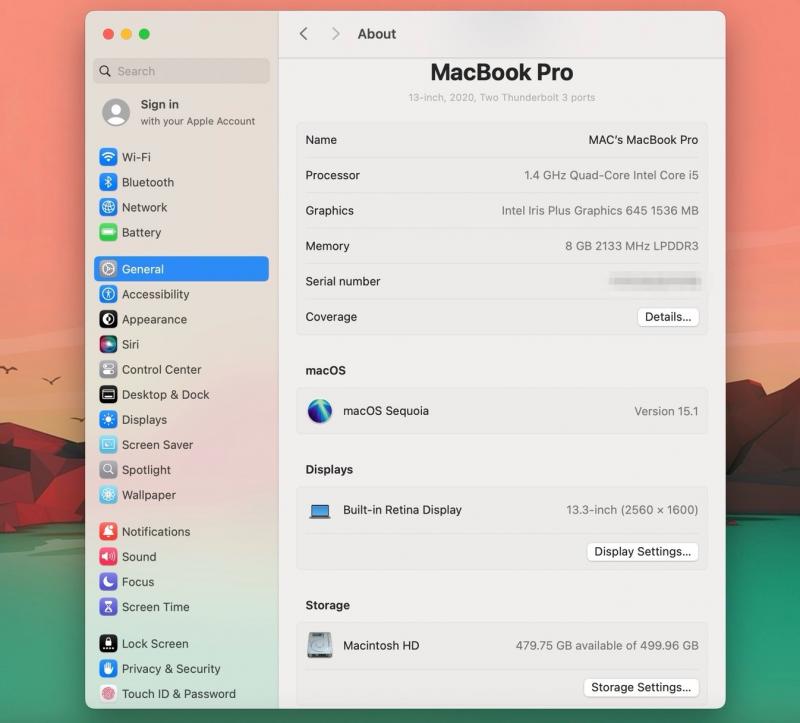Click the Search field
This screenshot has width=800, height=723.
pyautogui.click(x=182, y=71)
